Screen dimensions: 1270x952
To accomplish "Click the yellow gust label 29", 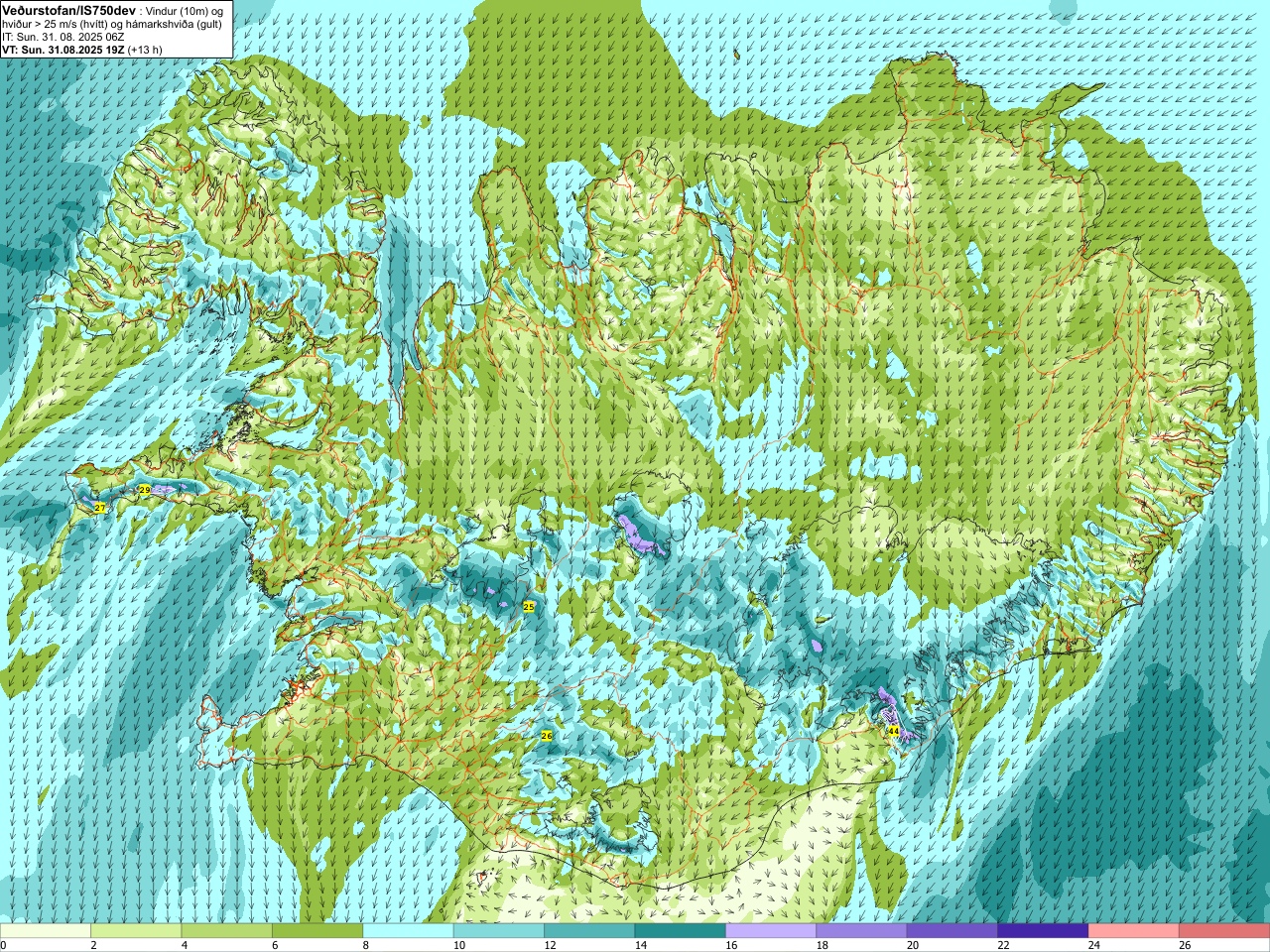I will (x=145, y=490).
